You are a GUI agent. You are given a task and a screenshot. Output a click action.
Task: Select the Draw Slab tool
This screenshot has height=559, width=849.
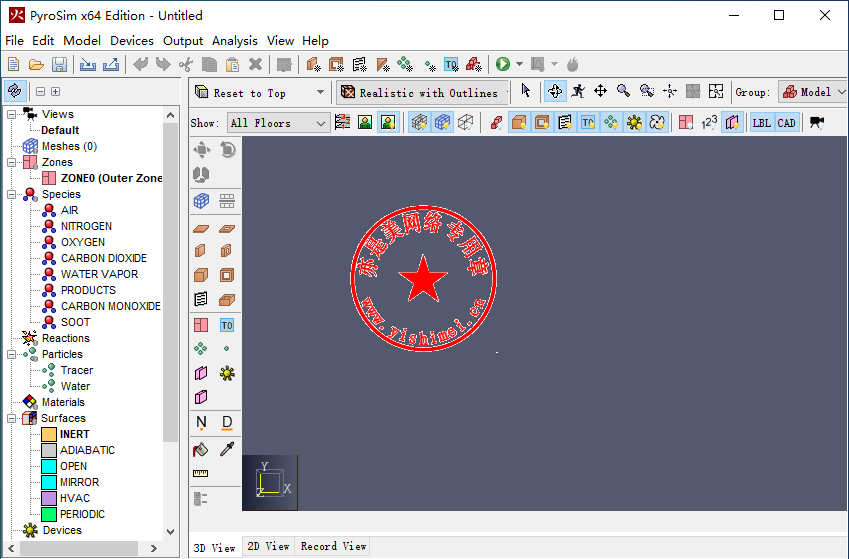pyautogui.click(x=201, y=229)
